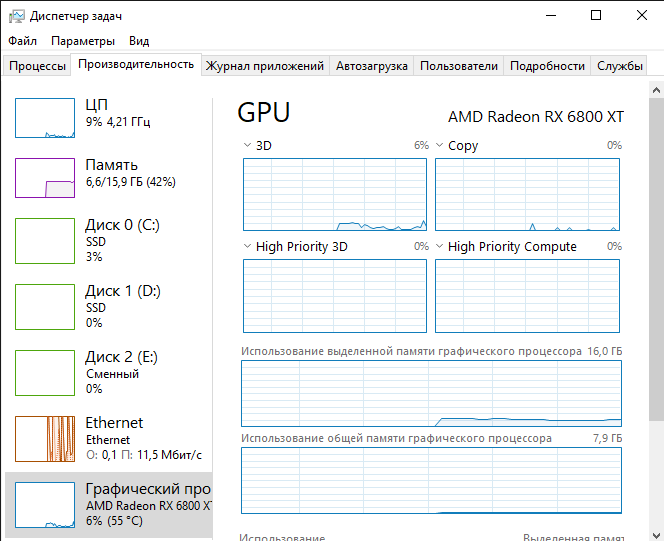The height and width of the screenshot is (541, 664).
Task: Click the scrollbar down arrow
Action: coord(656,535)
